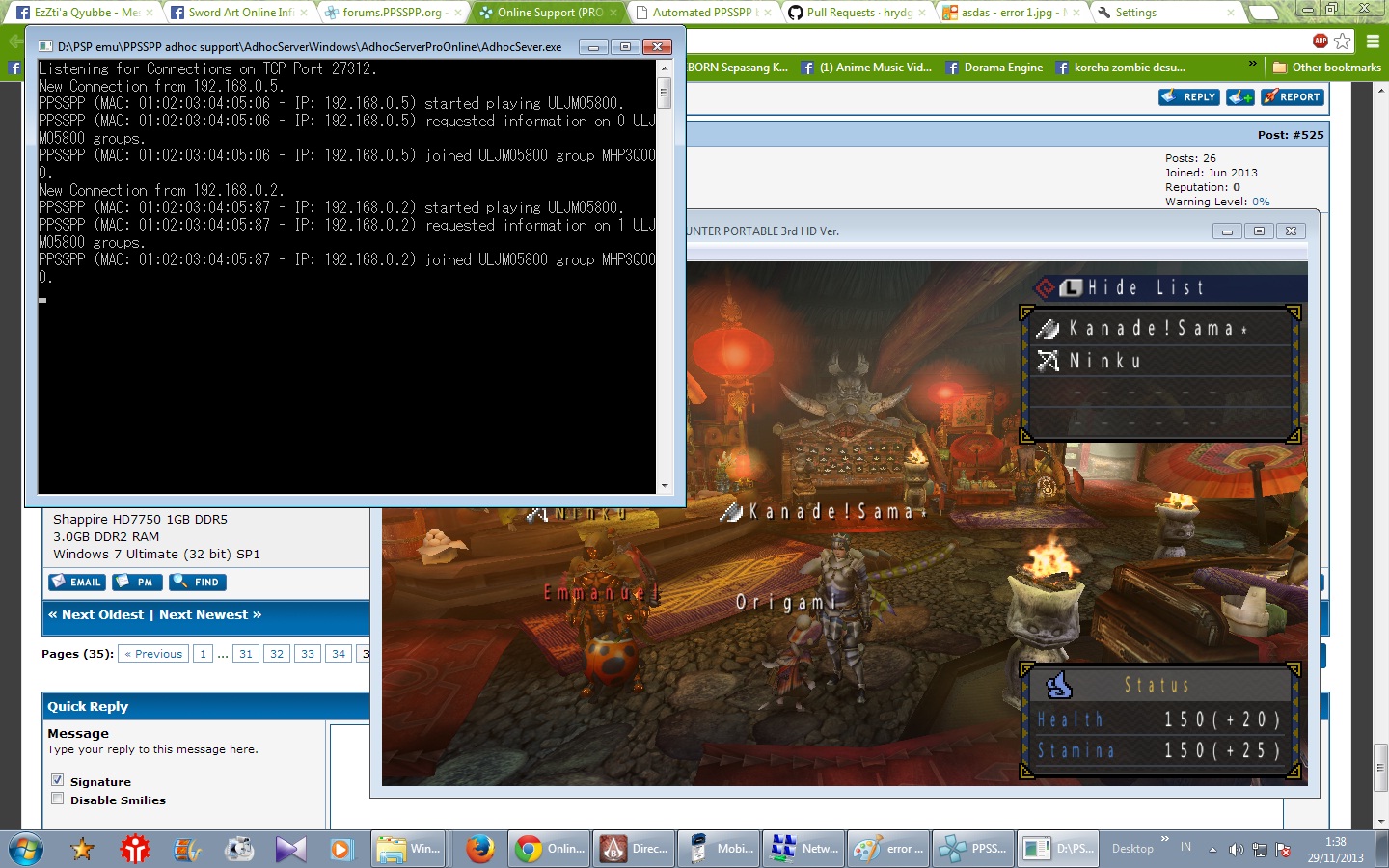Show hidden system tray icons
The height and width of the screenshot is (868, 1389).
pos(1212,850)
